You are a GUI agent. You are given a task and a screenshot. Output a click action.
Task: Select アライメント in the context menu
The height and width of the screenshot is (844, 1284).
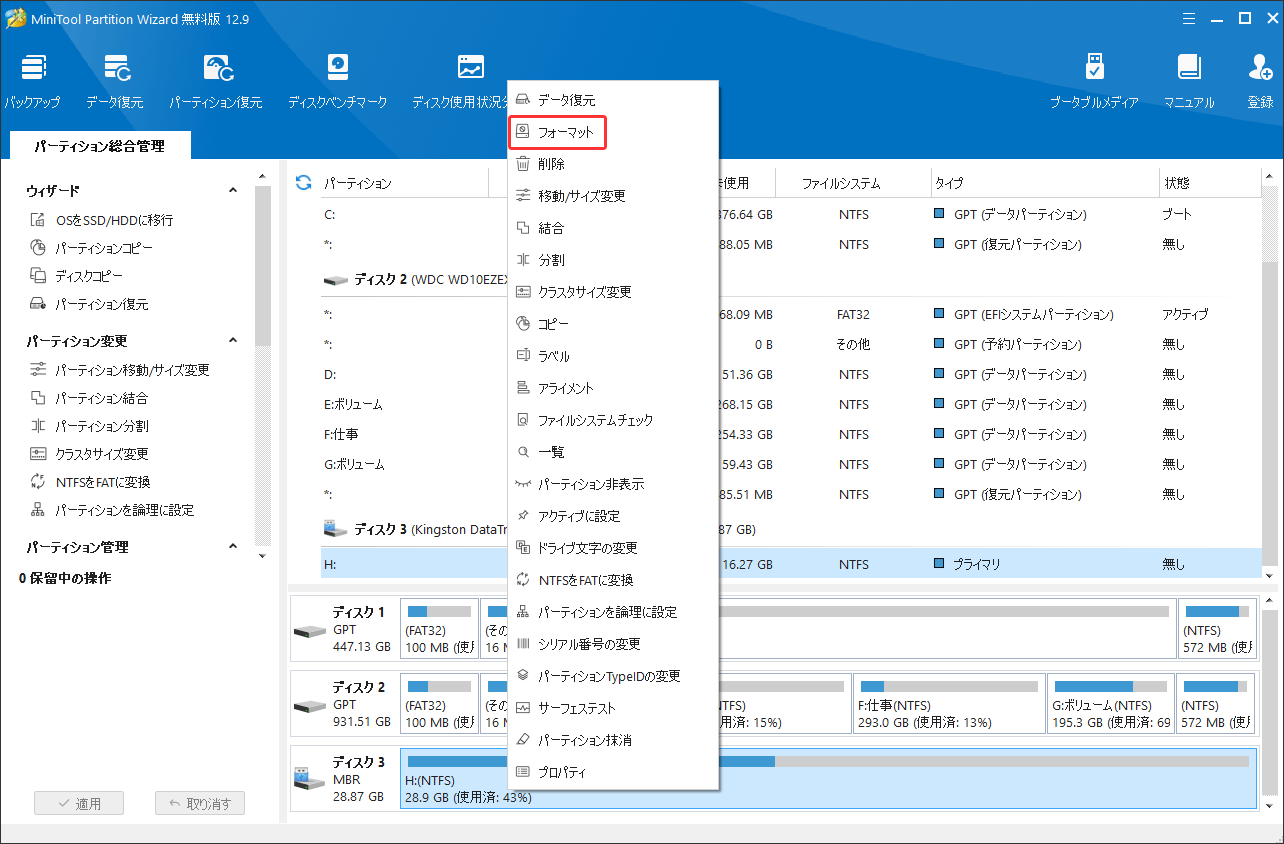point(612,388)
